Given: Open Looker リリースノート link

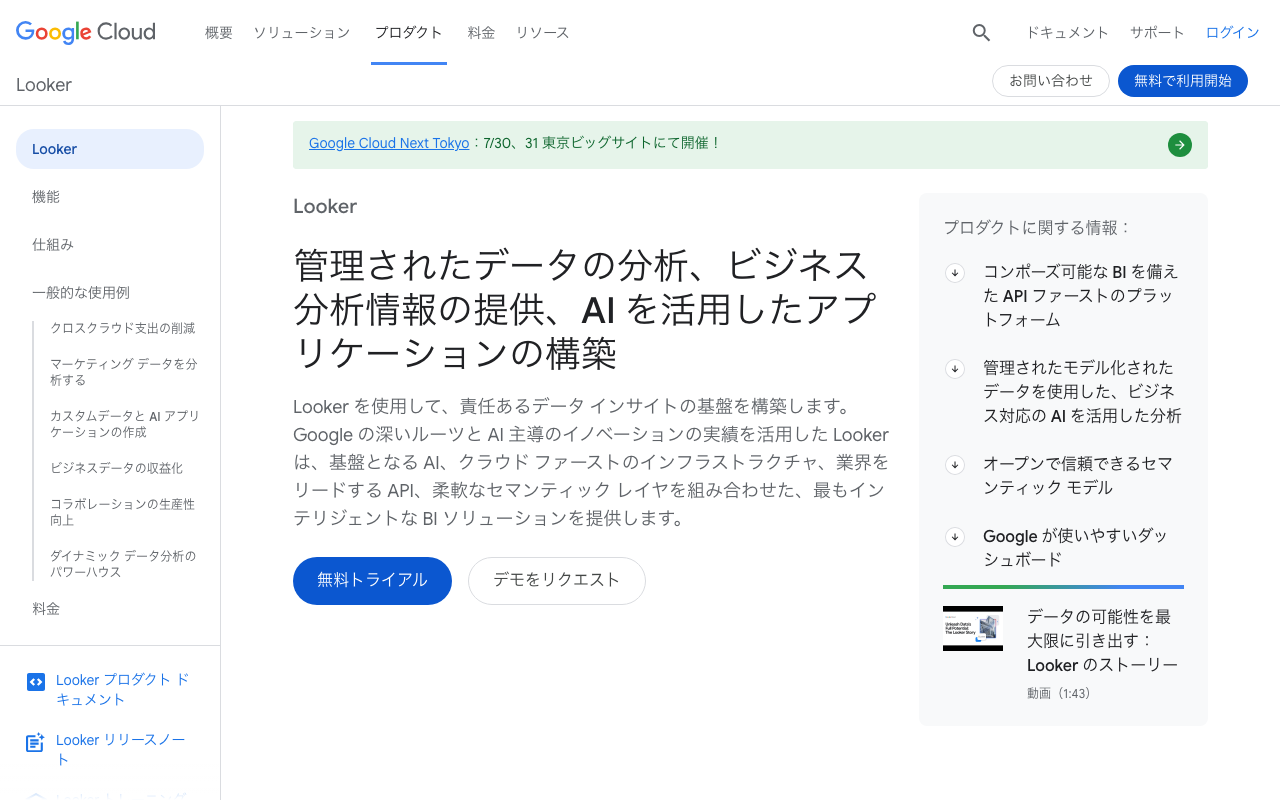Looking at the screenshot, I should coord(121,750).
